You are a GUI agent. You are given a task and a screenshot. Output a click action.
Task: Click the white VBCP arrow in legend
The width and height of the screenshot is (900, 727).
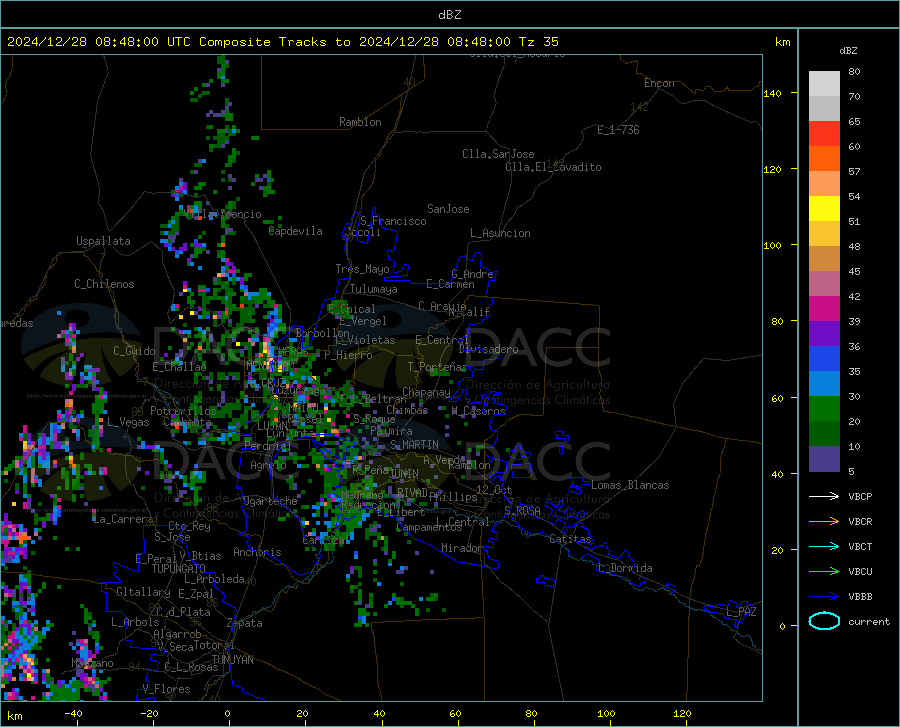point(824,496)
